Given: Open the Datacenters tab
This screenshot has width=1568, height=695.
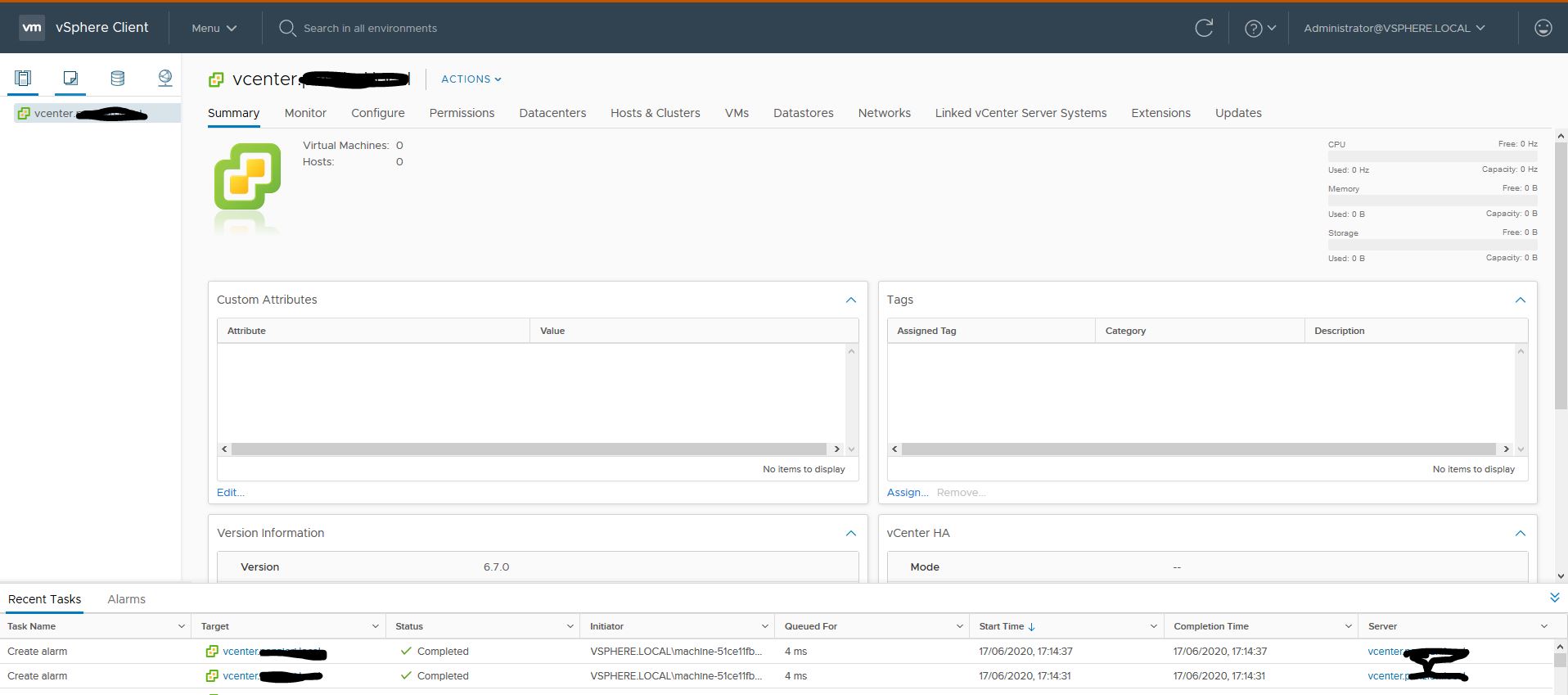Looking at the screenshot, I should click(x=552, y=113).
